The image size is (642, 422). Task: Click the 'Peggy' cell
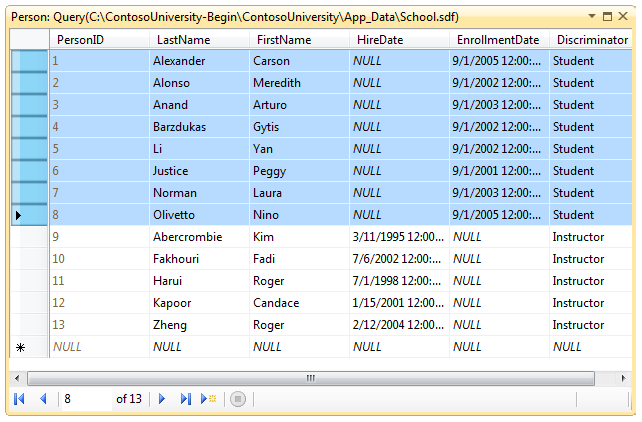click(299, 171)
